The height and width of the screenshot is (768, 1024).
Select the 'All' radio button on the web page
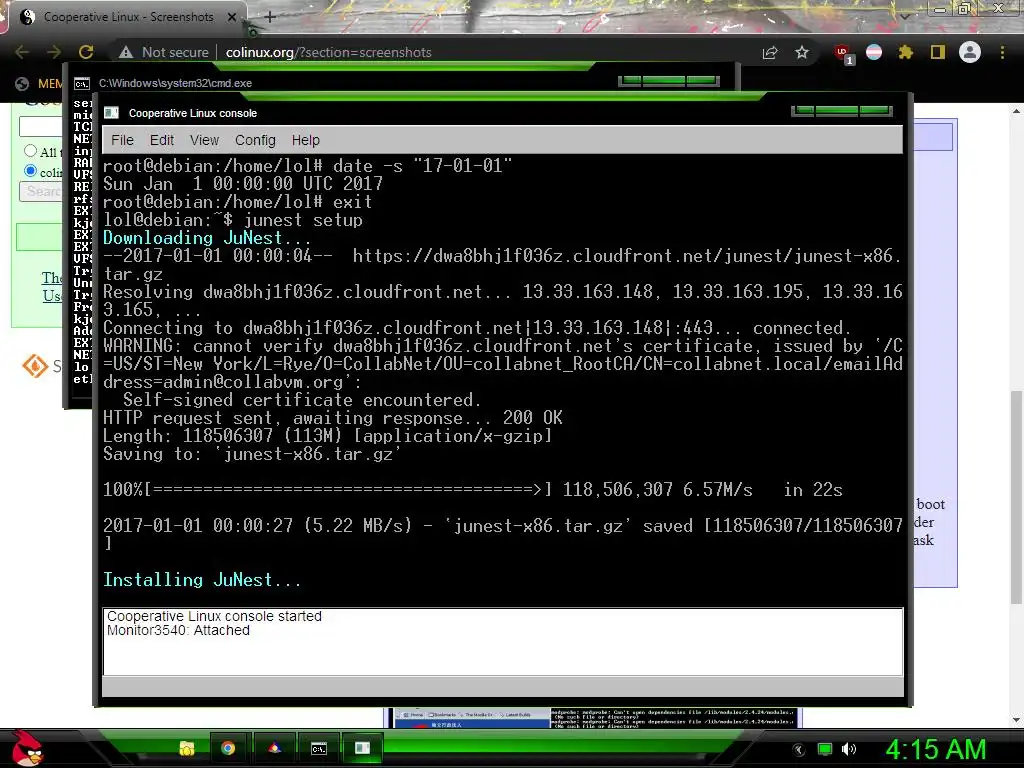coord(30,151)
